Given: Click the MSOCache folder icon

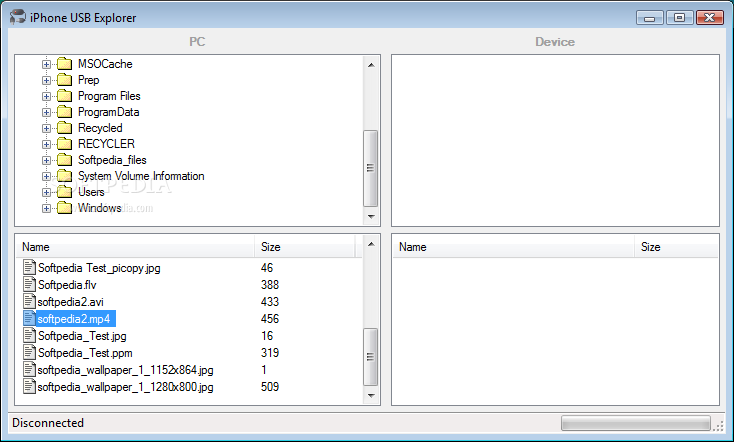Looking at the screenshot, I should click(65, 64).
